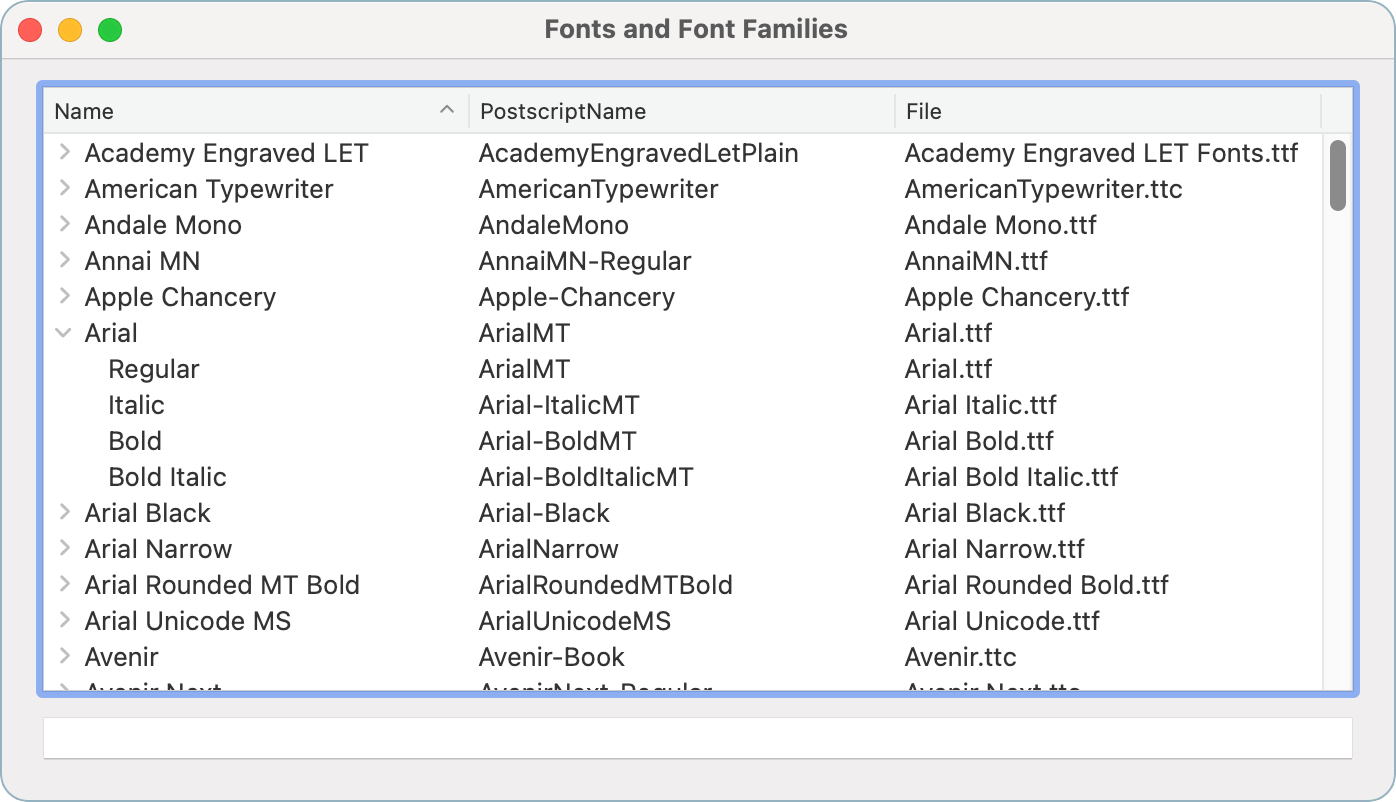
Task: Select the Annai MN family name
Action: pos(142,261)
